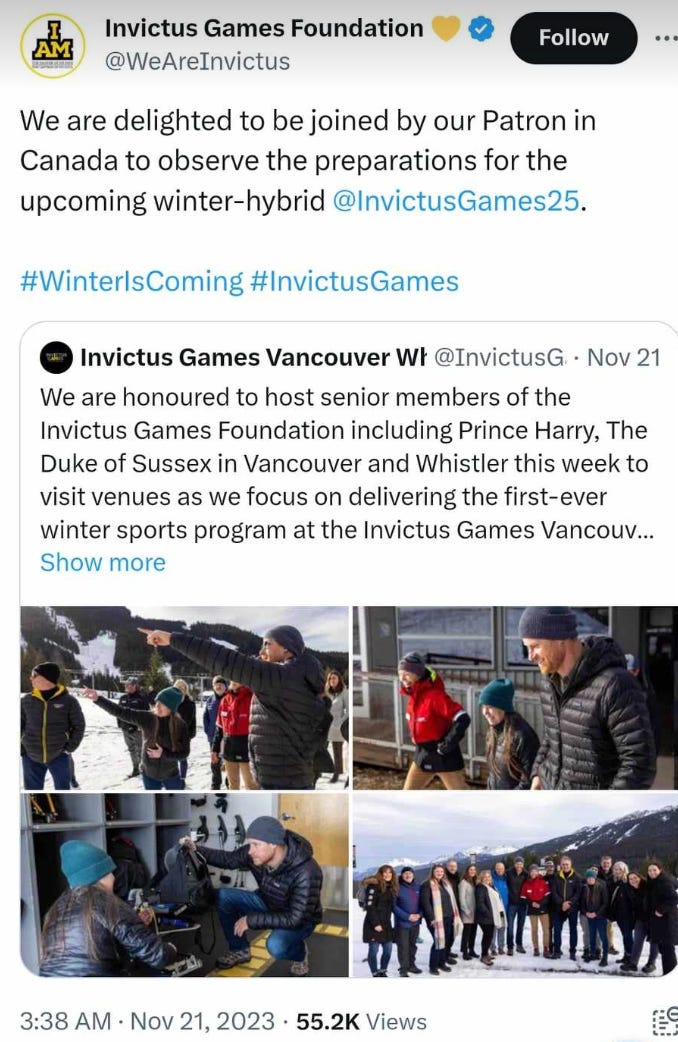The height and width of the screenshot is (1042, 678).
Task: Click the quoted tweet's Invictus Games Vancouver avatar
Action: pyautogui.click(x=56, y=358)
